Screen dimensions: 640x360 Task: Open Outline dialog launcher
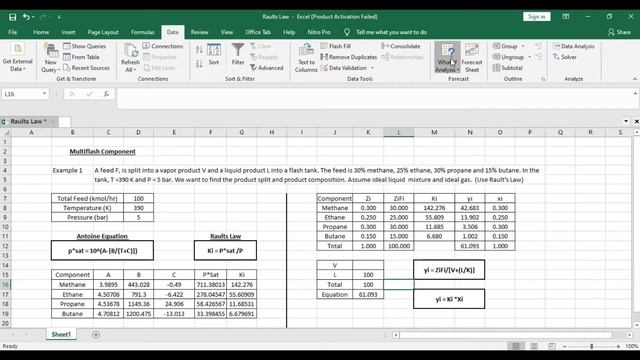[543, 79]
